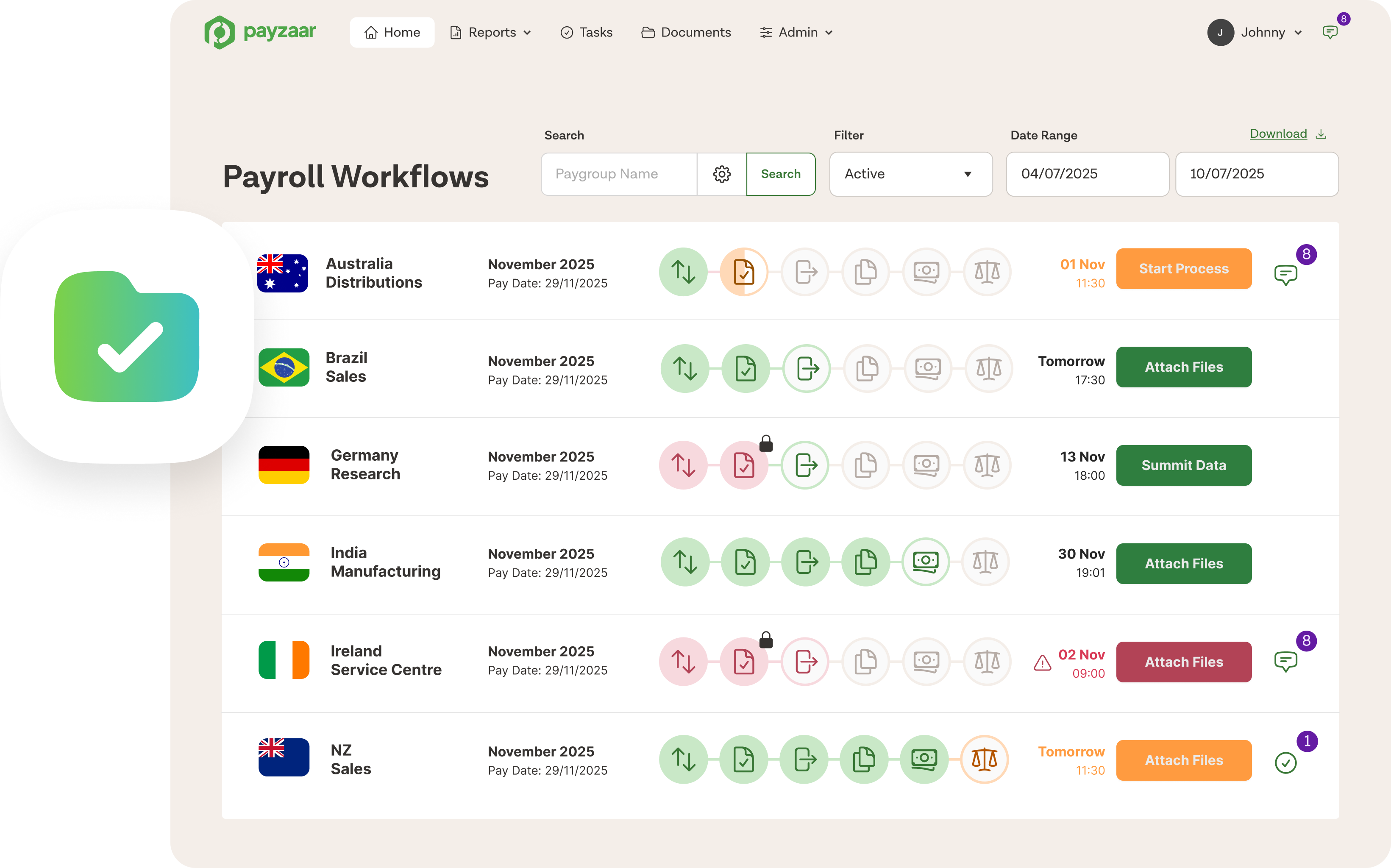Screen dimensions: 1391x868
Task: Click the green folder checkmark app icon
Action: 127,337
